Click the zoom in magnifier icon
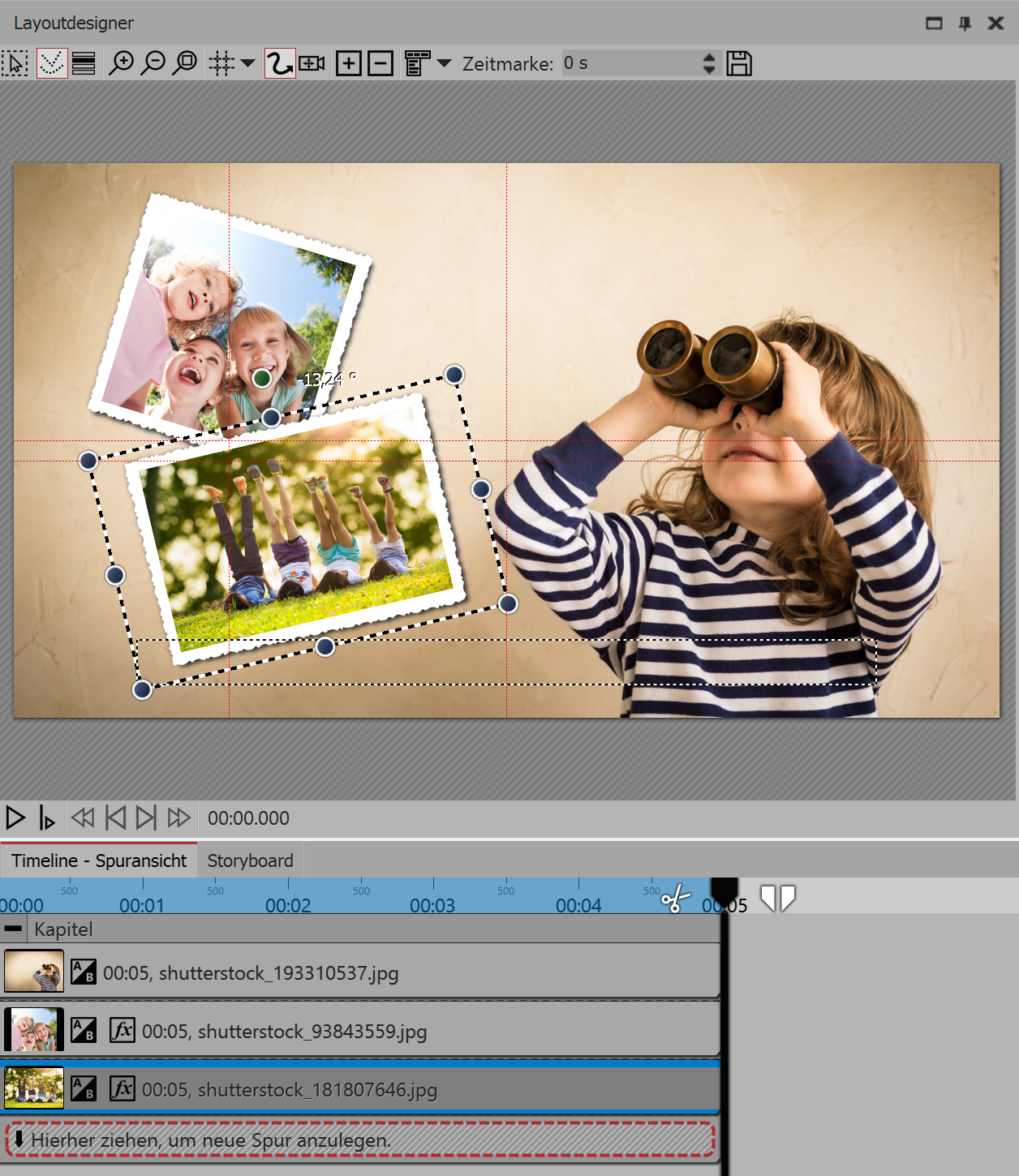The height and width of the screenshot is (1176, 1019). [123, 62]
